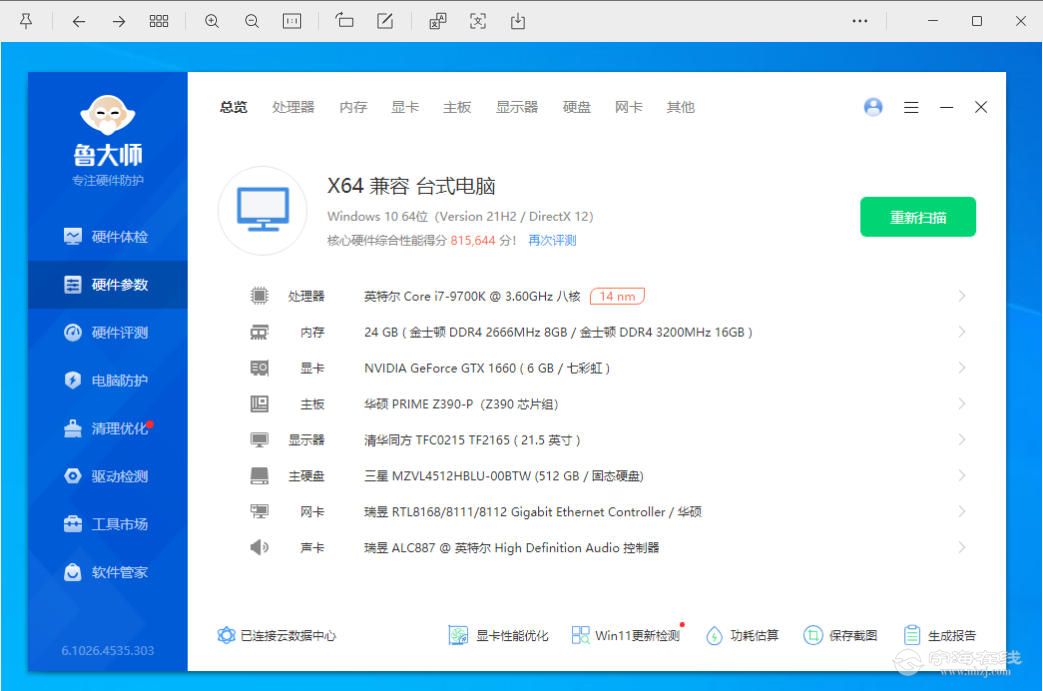
Task: Expand the 显卡 row arrow
Action: pyautogui.click(x=961, y=368)
